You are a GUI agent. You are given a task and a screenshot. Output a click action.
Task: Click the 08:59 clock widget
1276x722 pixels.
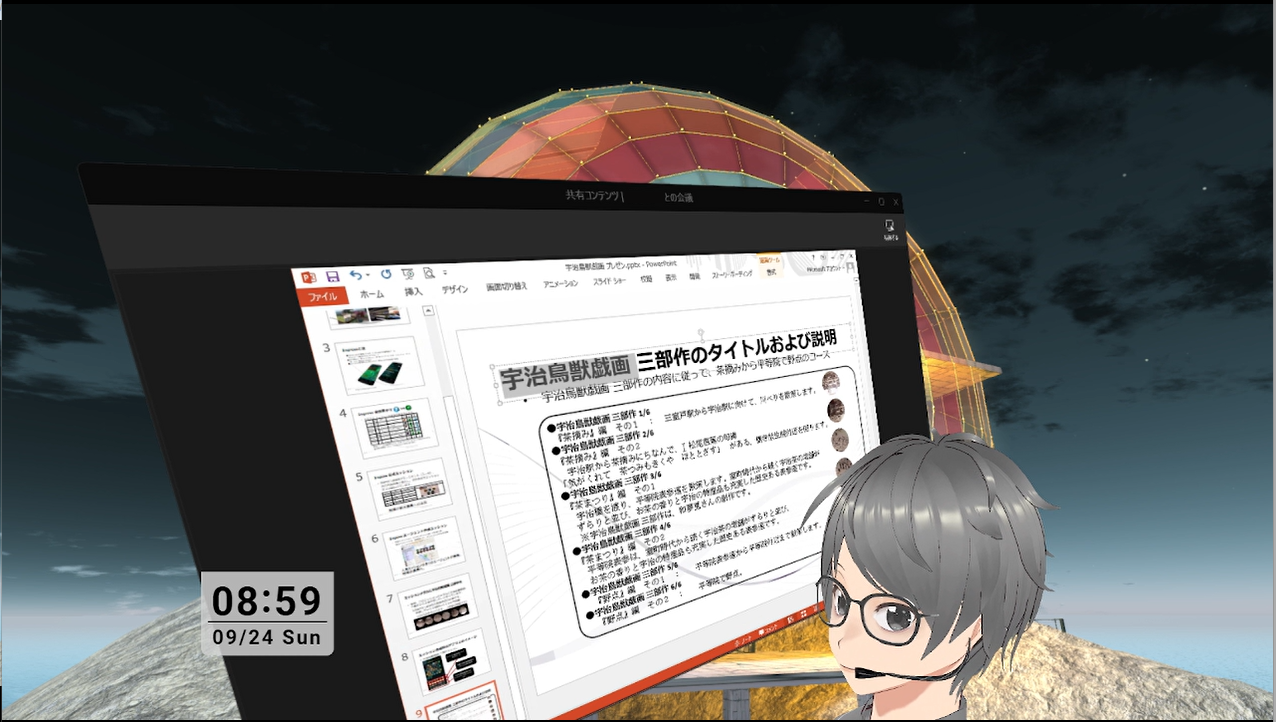267,601
